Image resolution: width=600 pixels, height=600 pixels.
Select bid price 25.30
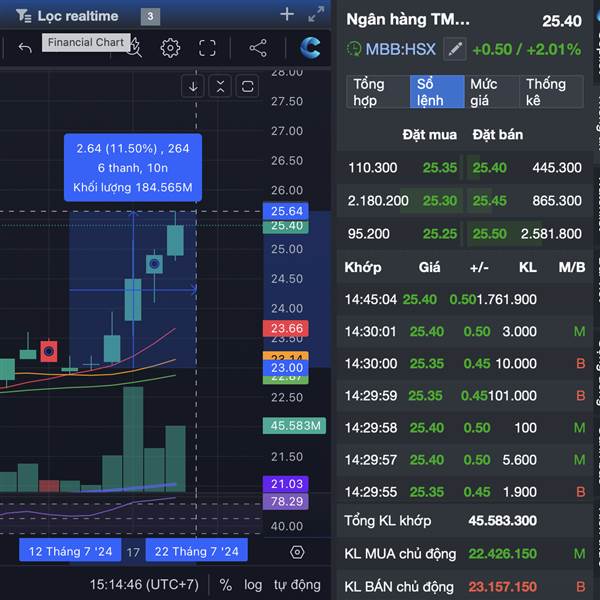click(x=440, y=201)
